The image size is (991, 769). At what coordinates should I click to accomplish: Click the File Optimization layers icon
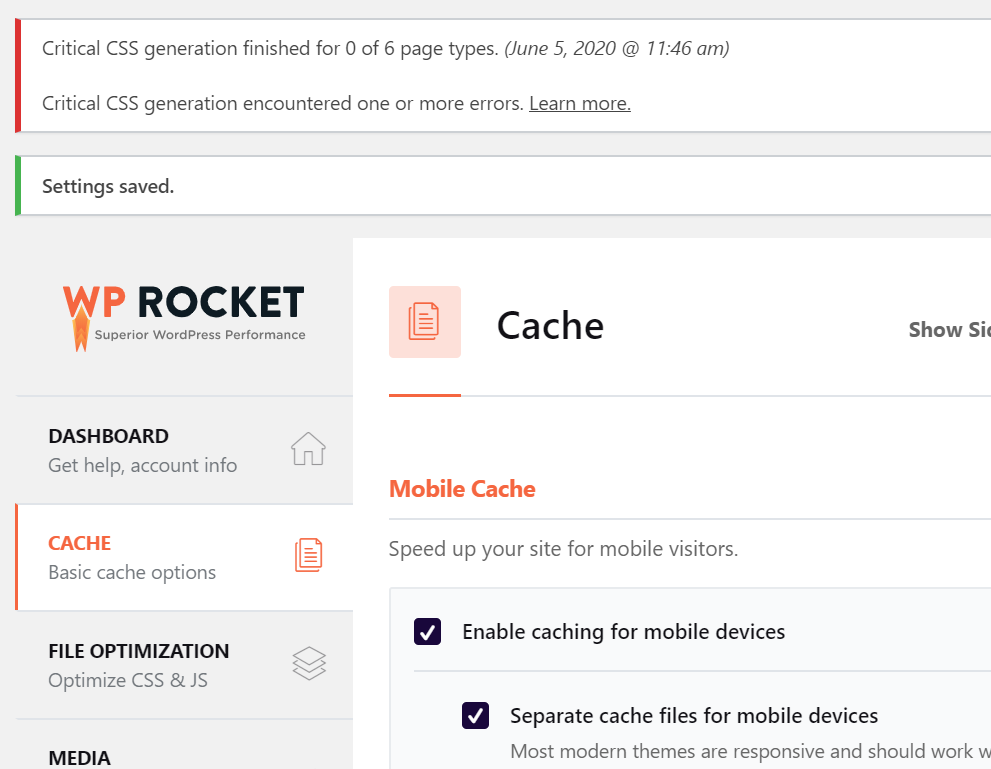click(x=308, y=662)
